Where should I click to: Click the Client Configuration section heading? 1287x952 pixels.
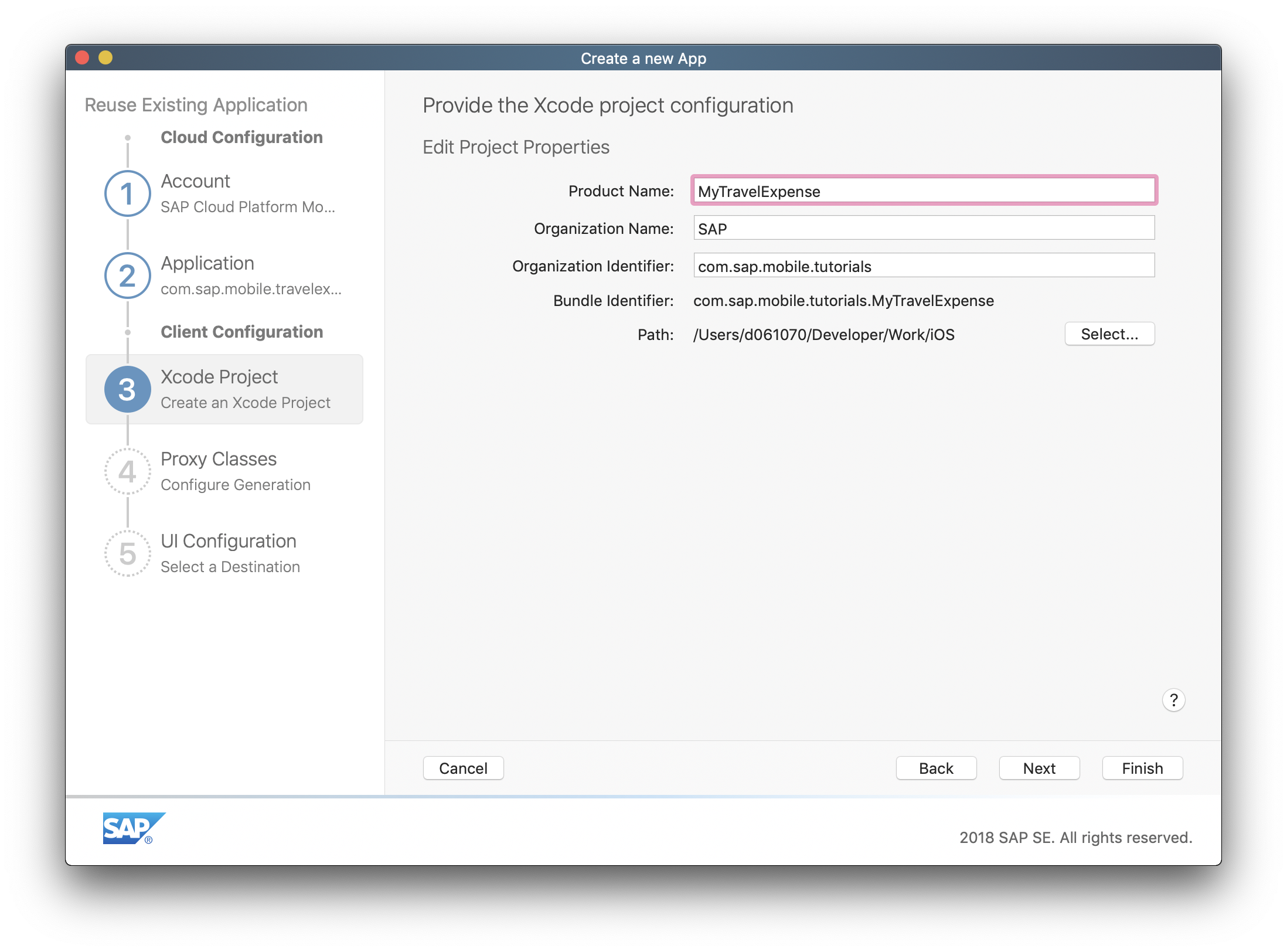[241, 332]
